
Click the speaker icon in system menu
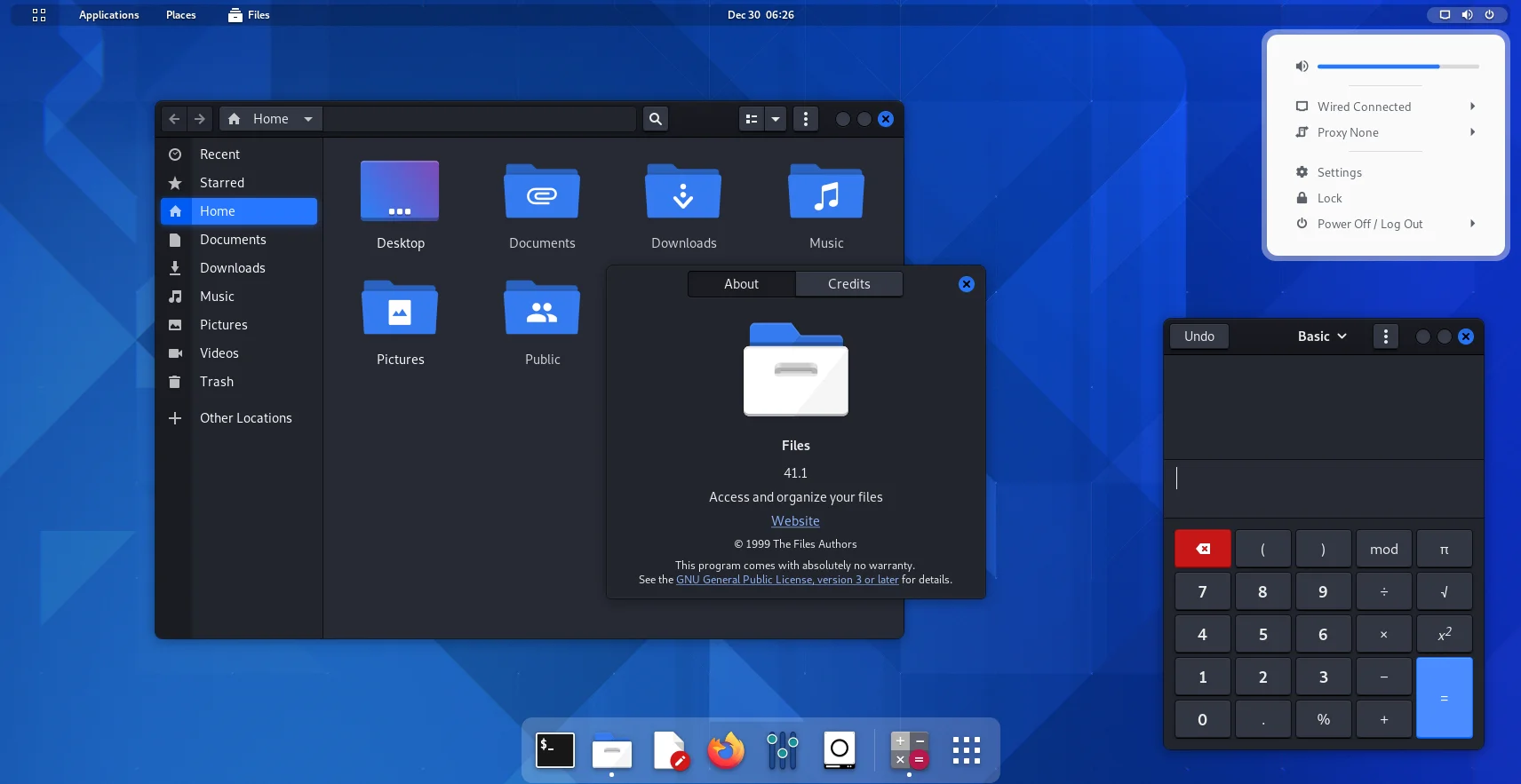[1302, 67]
